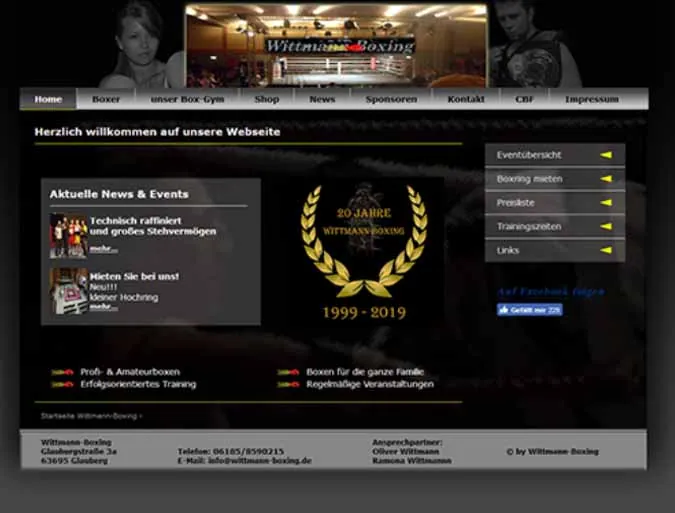Open the Kontakt page
This screenshot has width=675, height=513.
tap(466, 99)
